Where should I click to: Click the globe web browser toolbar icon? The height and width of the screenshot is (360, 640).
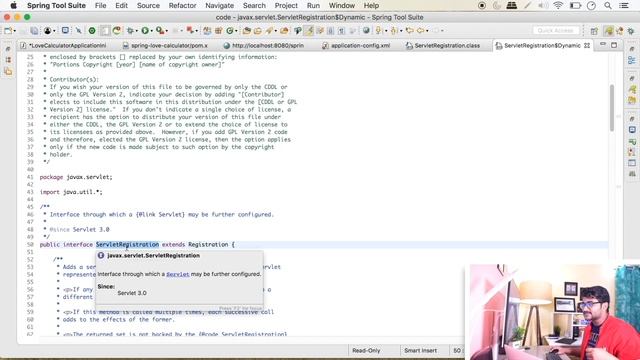(x=366, y=31)
